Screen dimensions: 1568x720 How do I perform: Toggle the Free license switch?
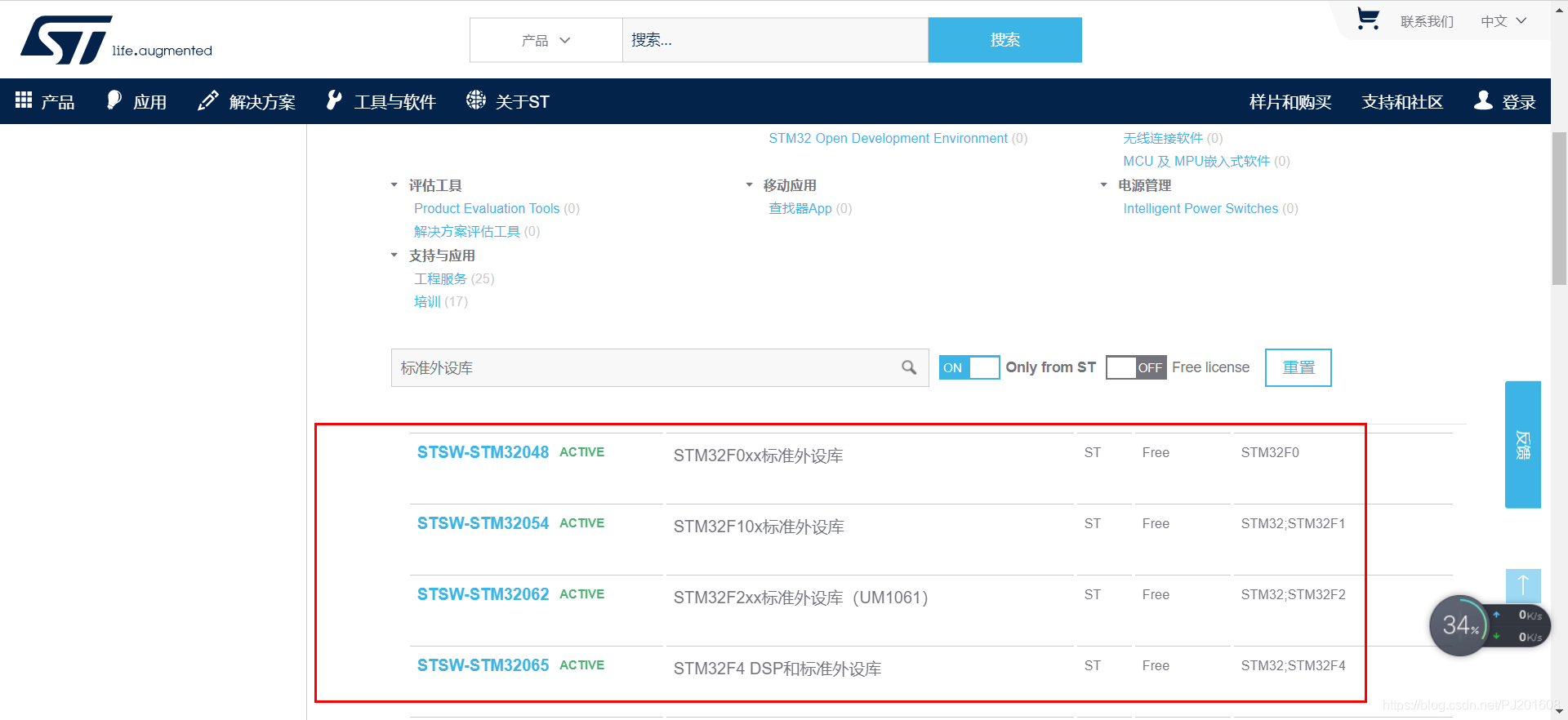(x=1136, y=367)
